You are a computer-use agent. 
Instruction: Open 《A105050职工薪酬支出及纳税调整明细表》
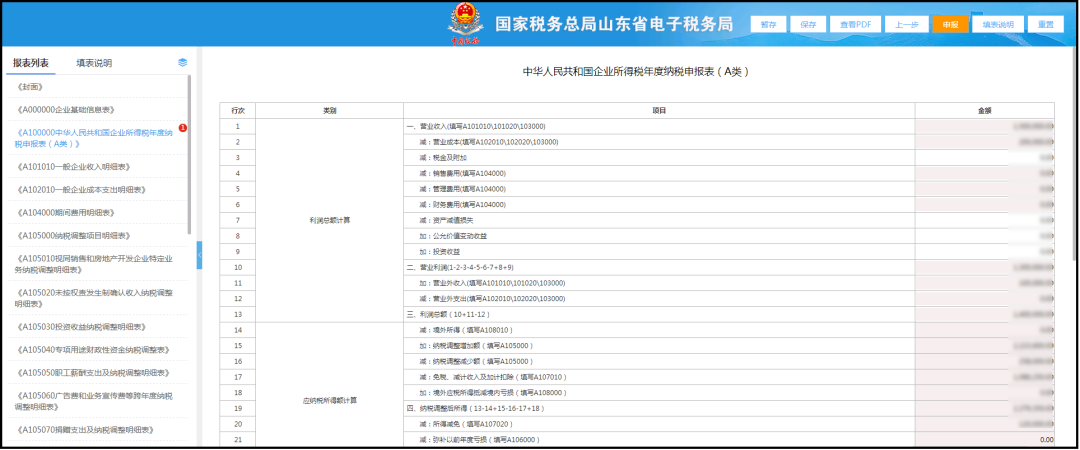tap(96, 373)
